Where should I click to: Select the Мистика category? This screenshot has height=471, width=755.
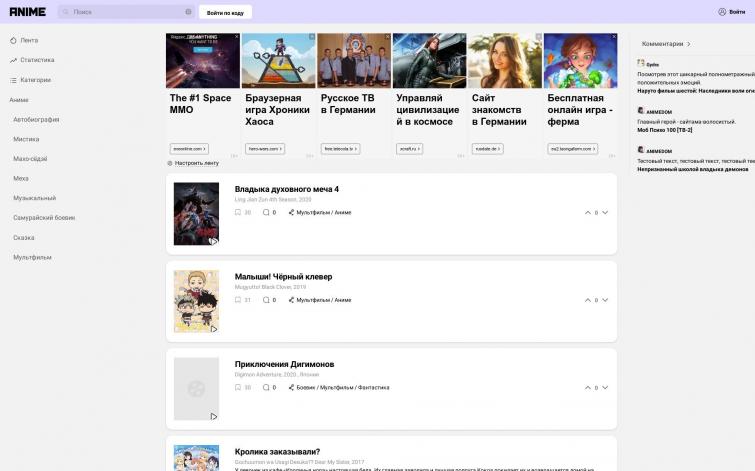click(x=26, y=139)
